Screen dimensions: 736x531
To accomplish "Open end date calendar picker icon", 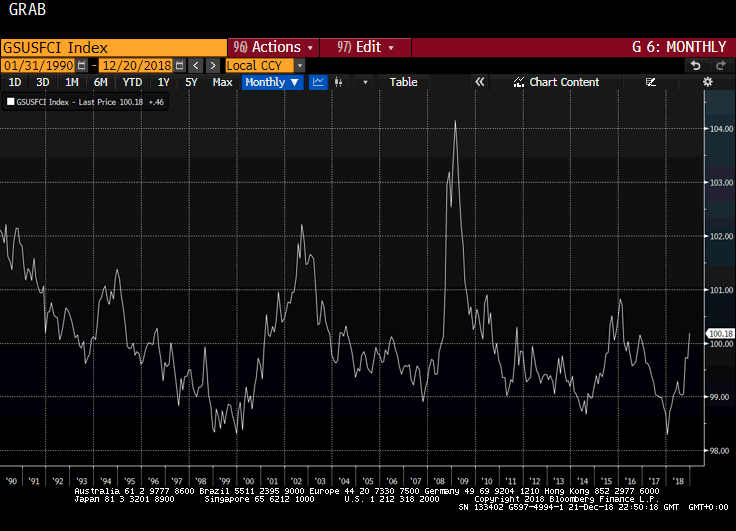I will coord(180,65).
